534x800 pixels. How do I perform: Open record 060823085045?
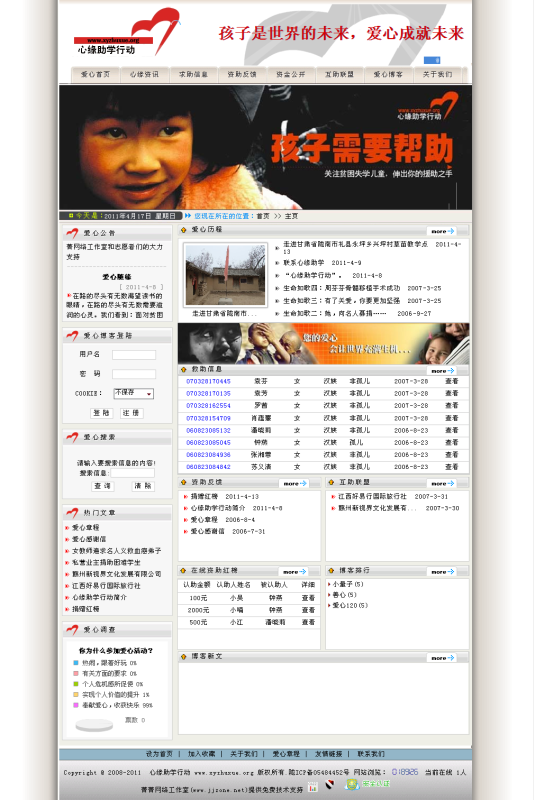(x=208, y=442)
